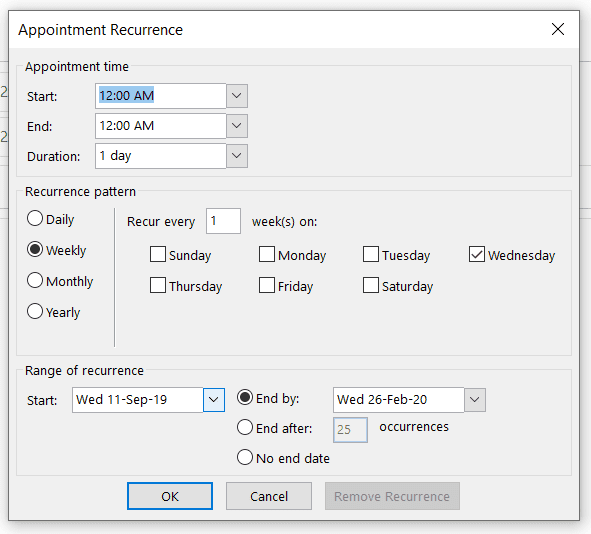Viewport: 591px width, 534px height.
Task: Close the Appointment Recurrence dialog
Action: 557,29
